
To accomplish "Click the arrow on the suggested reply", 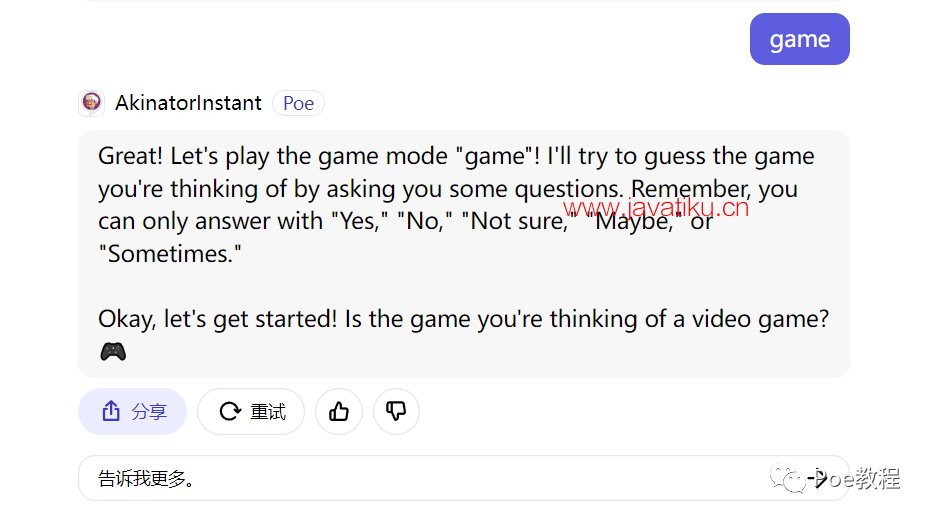I will tap(817, 478).
